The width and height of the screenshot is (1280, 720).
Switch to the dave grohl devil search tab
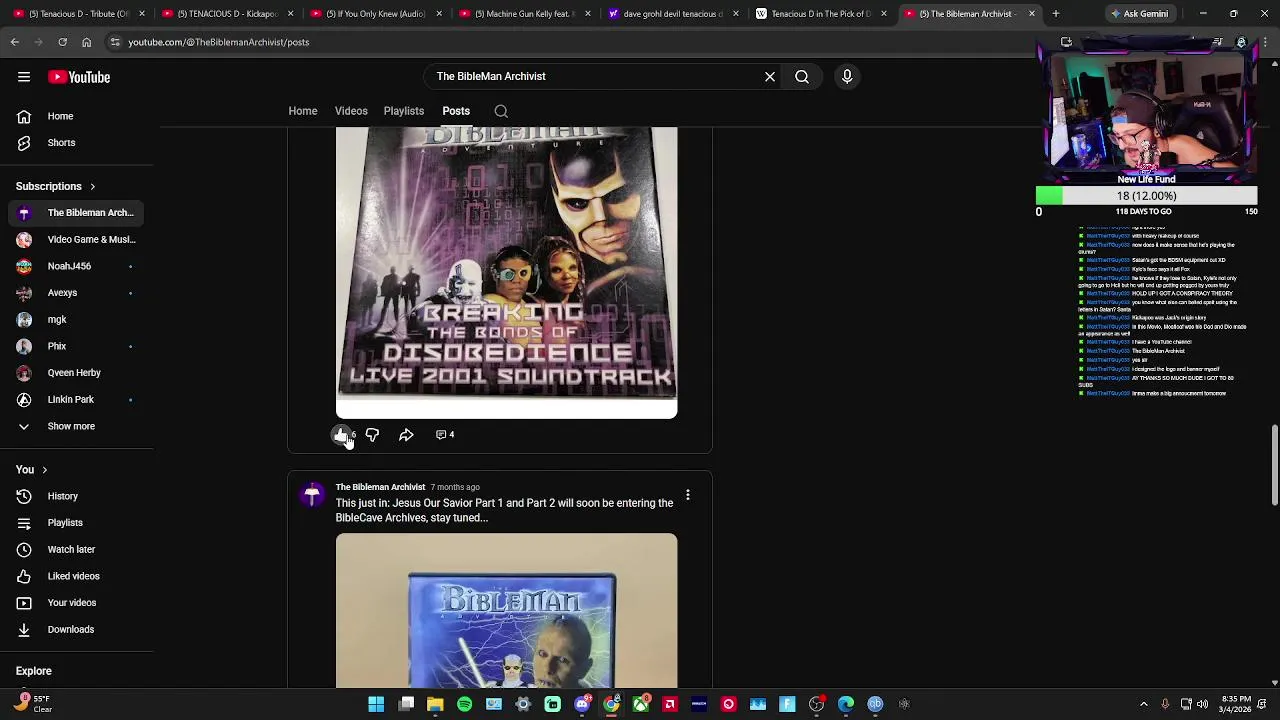tap(672, 14)
